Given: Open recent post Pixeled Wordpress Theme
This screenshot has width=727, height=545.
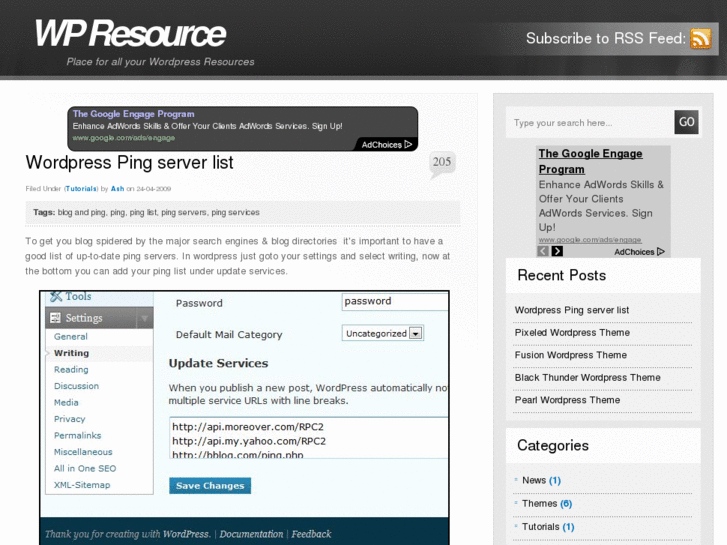Looking at the screenshot, I should tap(572, 333).
